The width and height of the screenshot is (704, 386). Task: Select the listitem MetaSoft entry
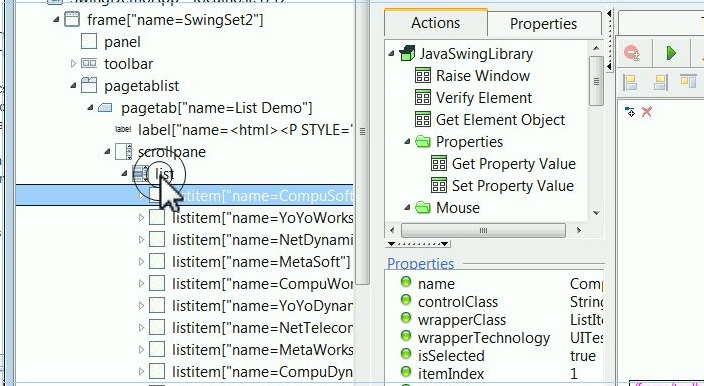[x=261, y=262]
